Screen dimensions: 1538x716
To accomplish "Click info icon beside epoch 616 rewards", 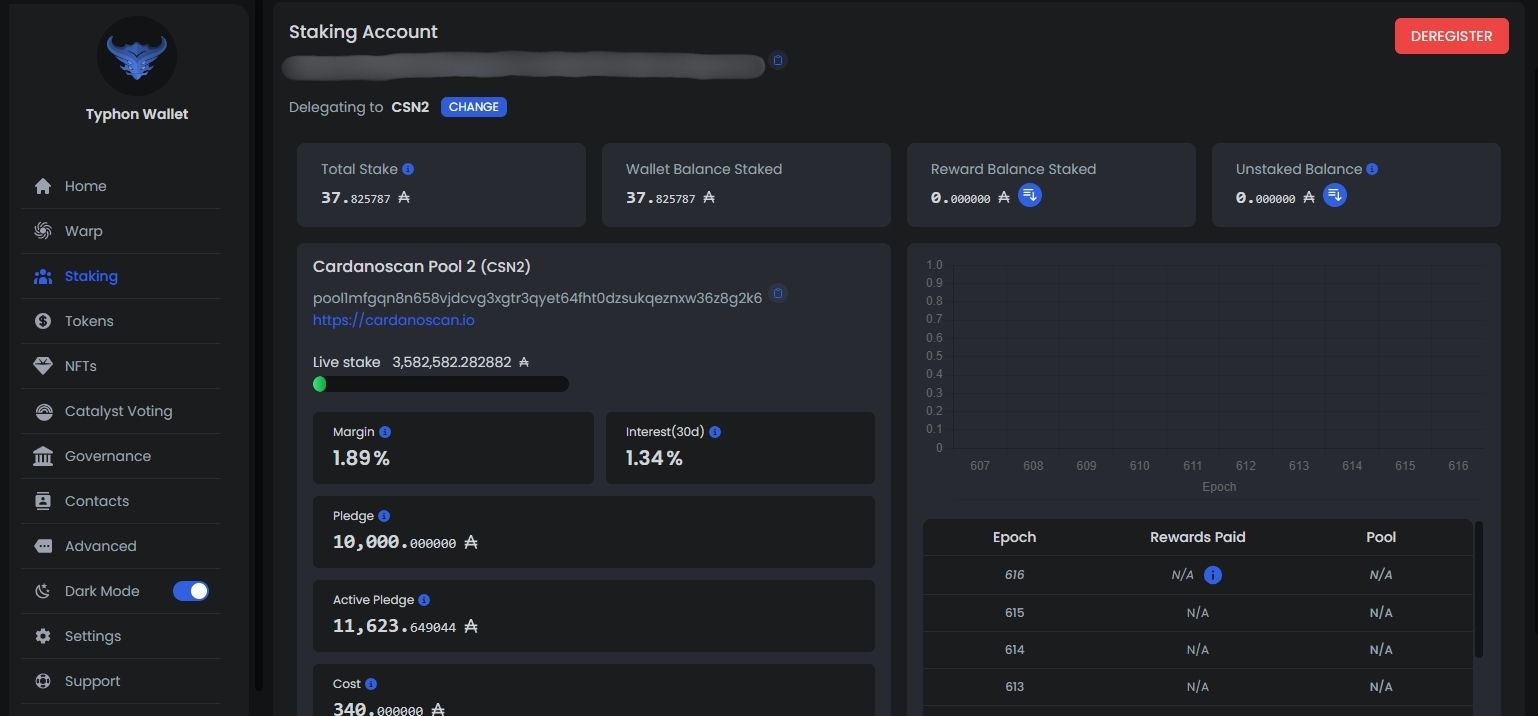I will click(1212, 575).
